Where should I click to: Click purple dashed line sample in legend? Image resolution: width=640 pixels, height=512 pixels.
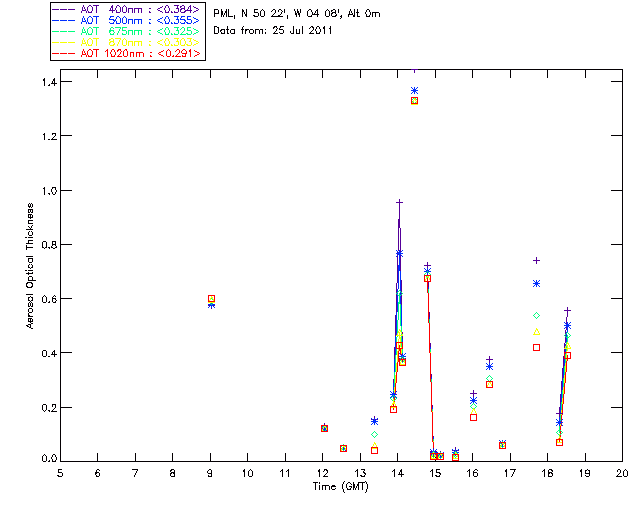[x=64, y=9]
